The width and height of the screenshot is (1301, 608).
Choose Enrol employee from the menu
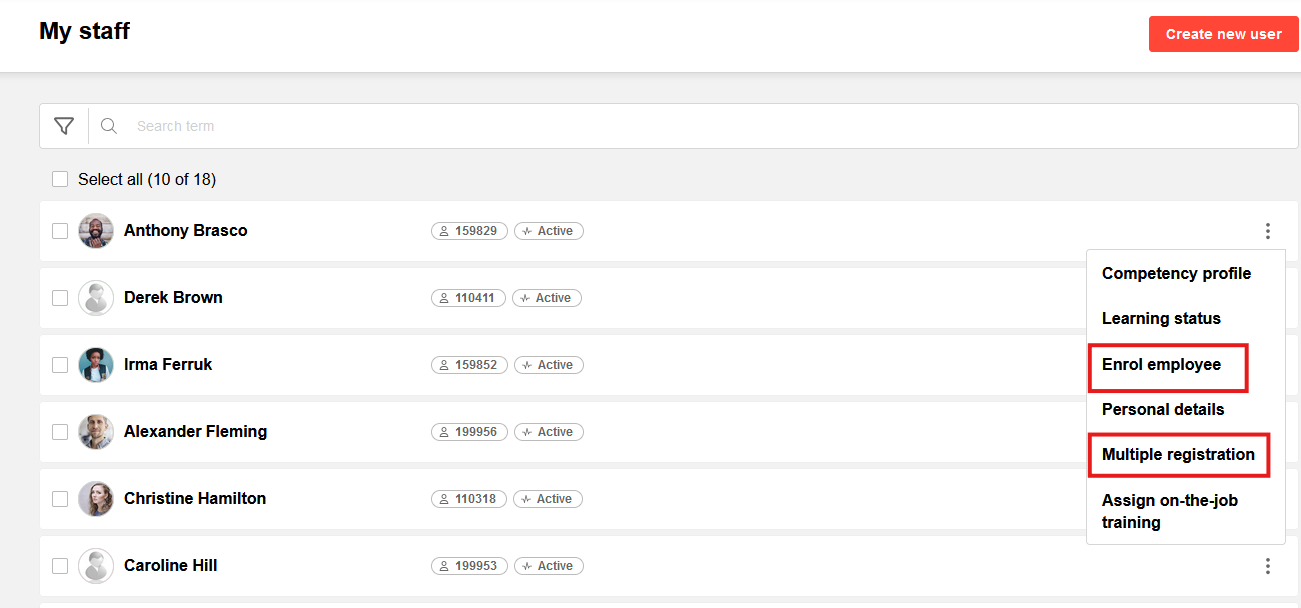click(x=1161, y=365)
